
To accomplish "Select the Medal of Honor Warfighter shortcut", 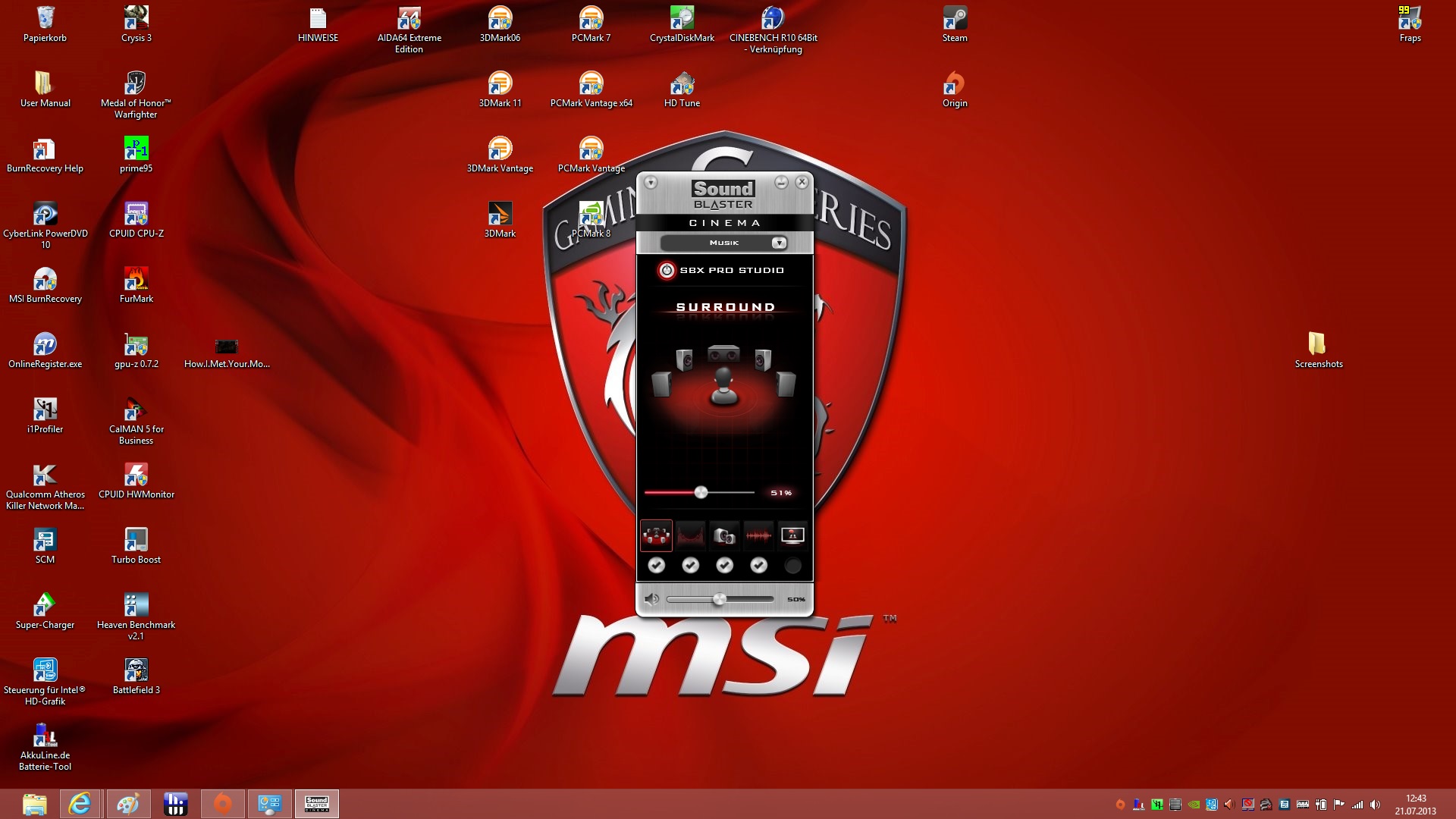I will (x=136, y=95).
